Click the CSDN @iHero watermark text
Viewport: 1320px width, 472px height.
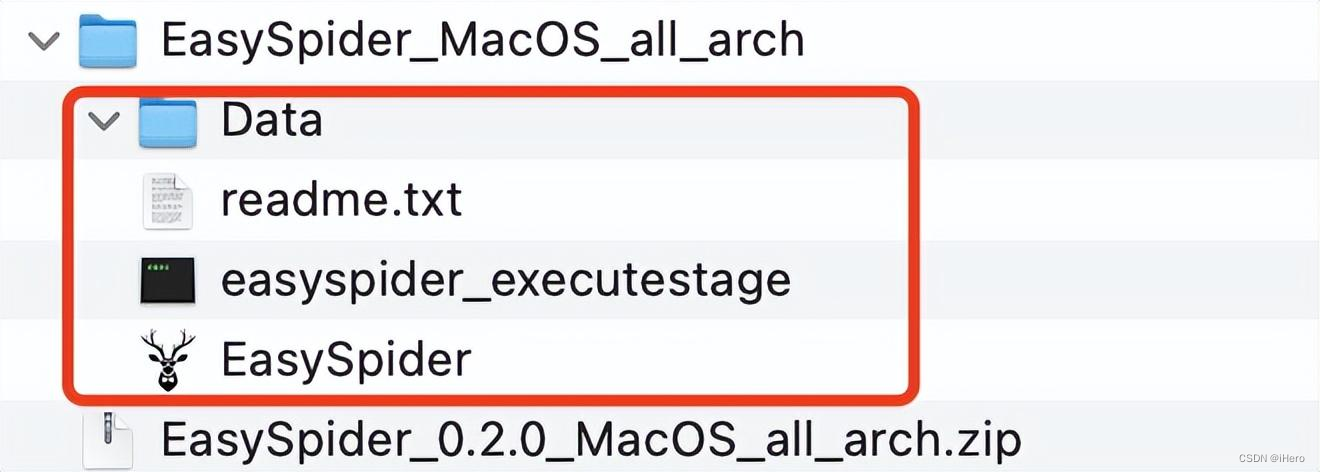pos(1273,457)
